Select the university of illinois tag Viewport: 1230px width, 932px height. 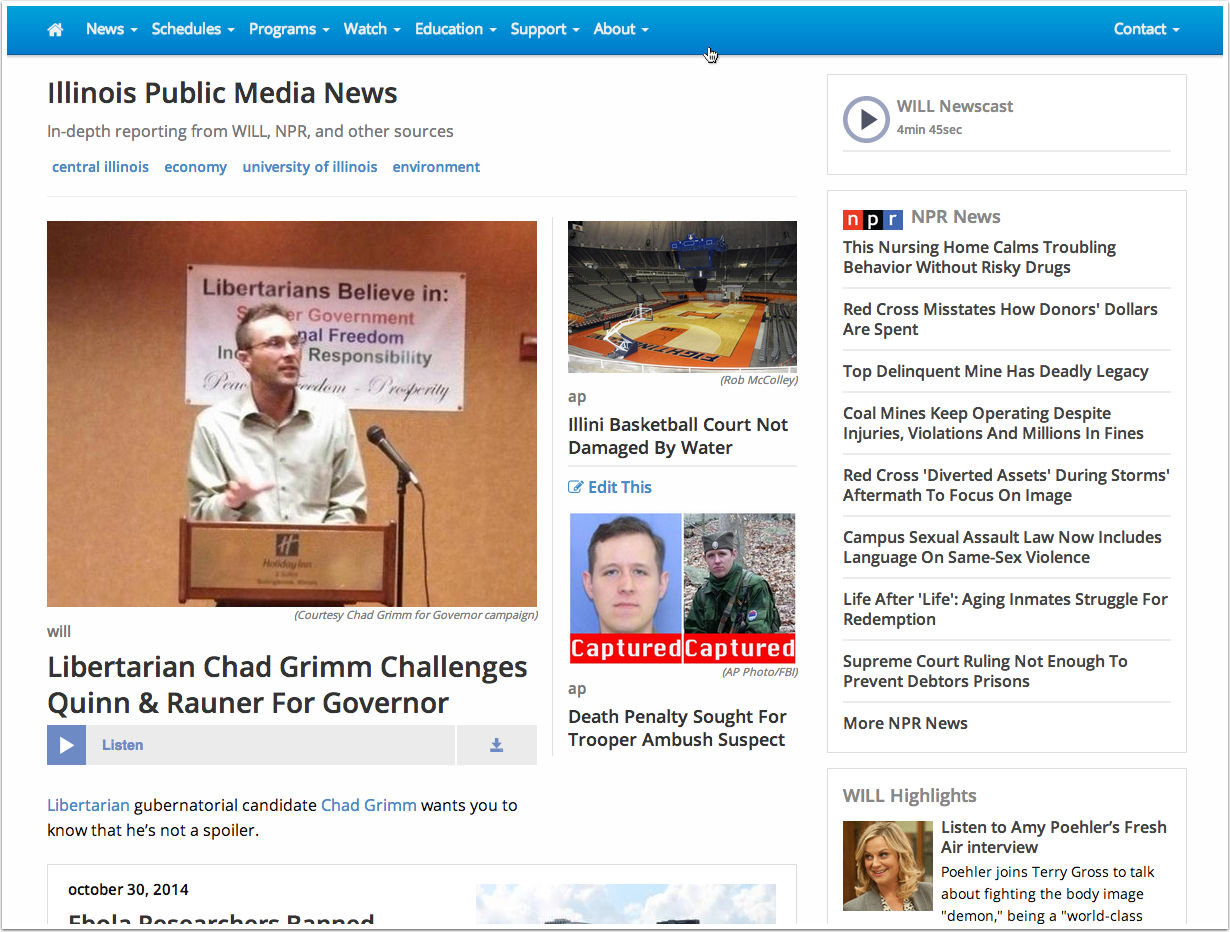[x=310, y=167]
